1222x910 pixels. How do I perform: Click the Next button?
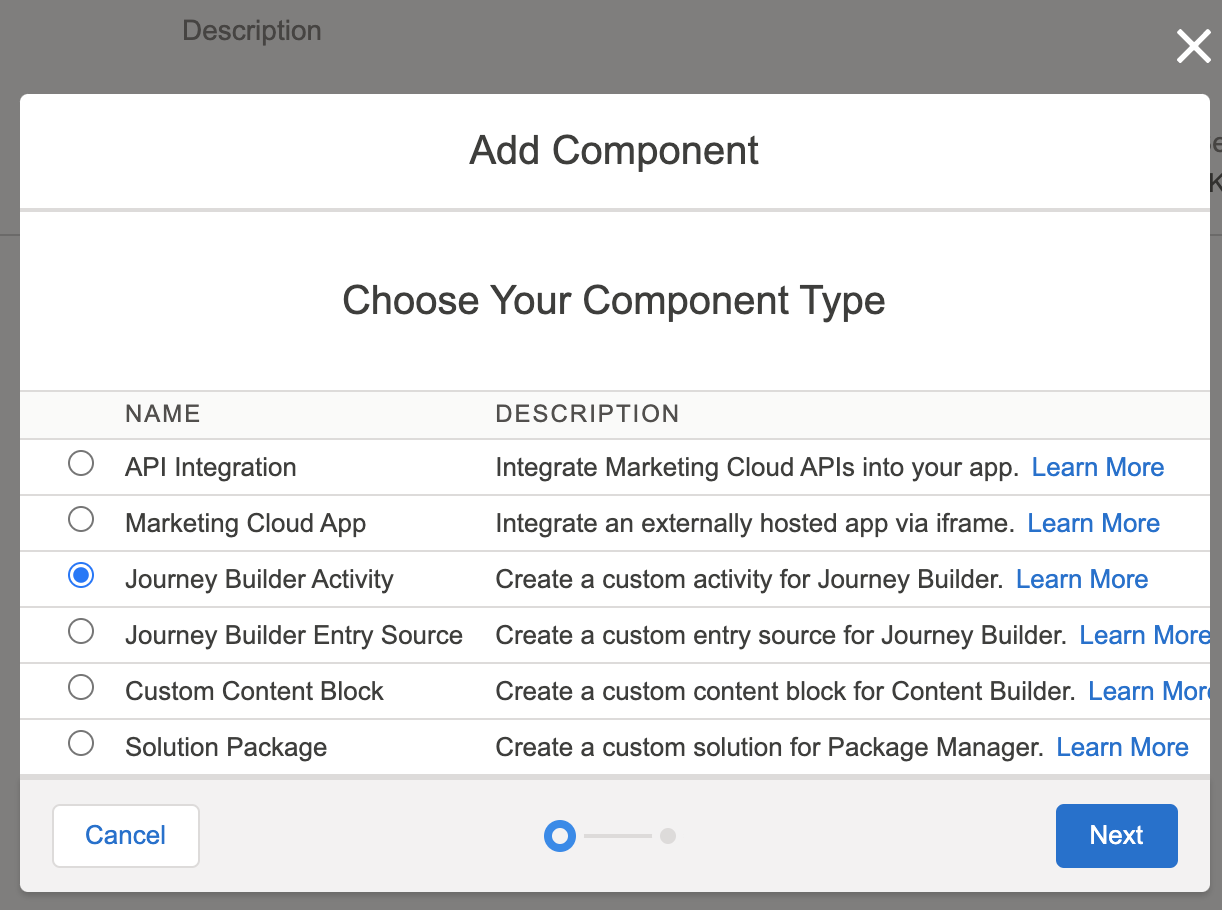pyautogui.click(x=1116, y=835)
